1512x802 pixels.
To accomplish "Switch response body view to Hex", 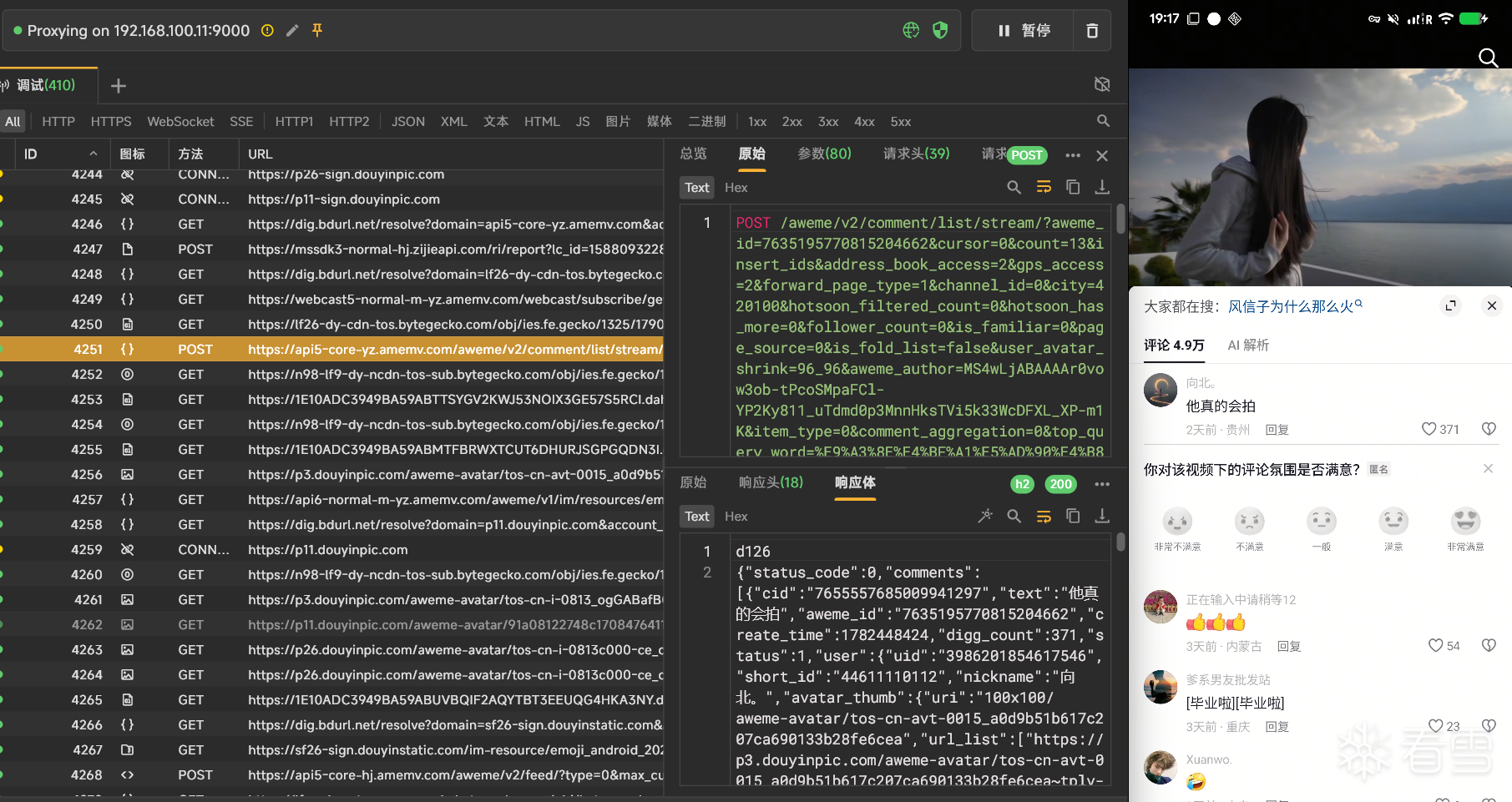I will point(736,517).
